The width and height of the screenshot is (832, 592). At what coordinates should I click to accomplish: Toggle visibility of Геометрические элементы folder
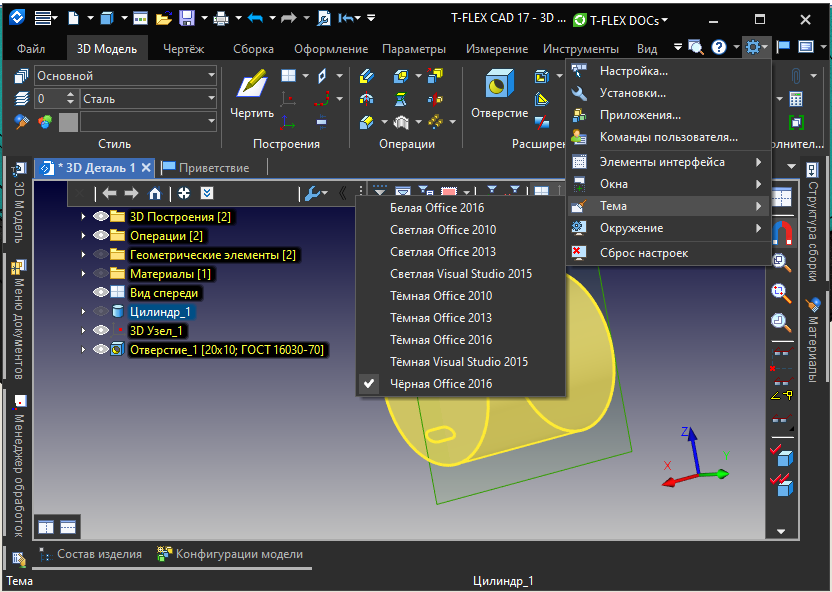pos(100,255)
